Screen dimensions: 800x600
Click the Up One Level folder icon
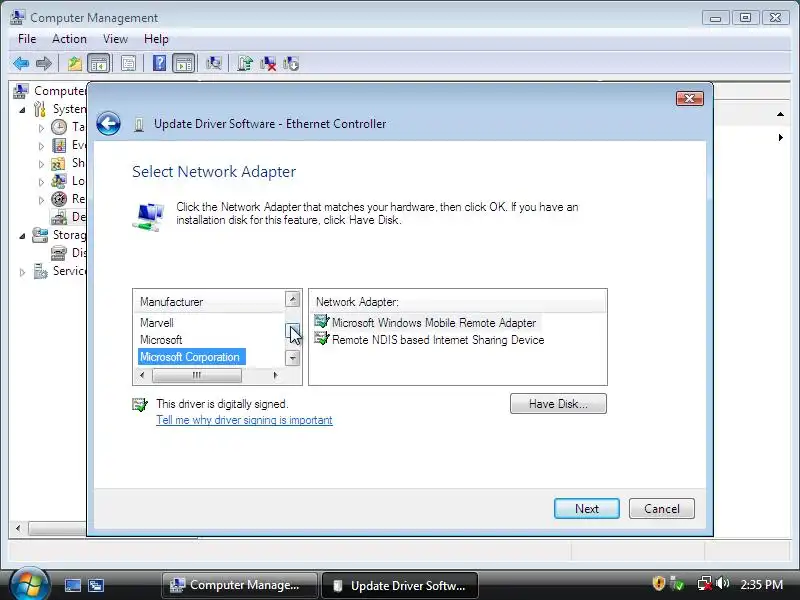click(x=74, y=64)
